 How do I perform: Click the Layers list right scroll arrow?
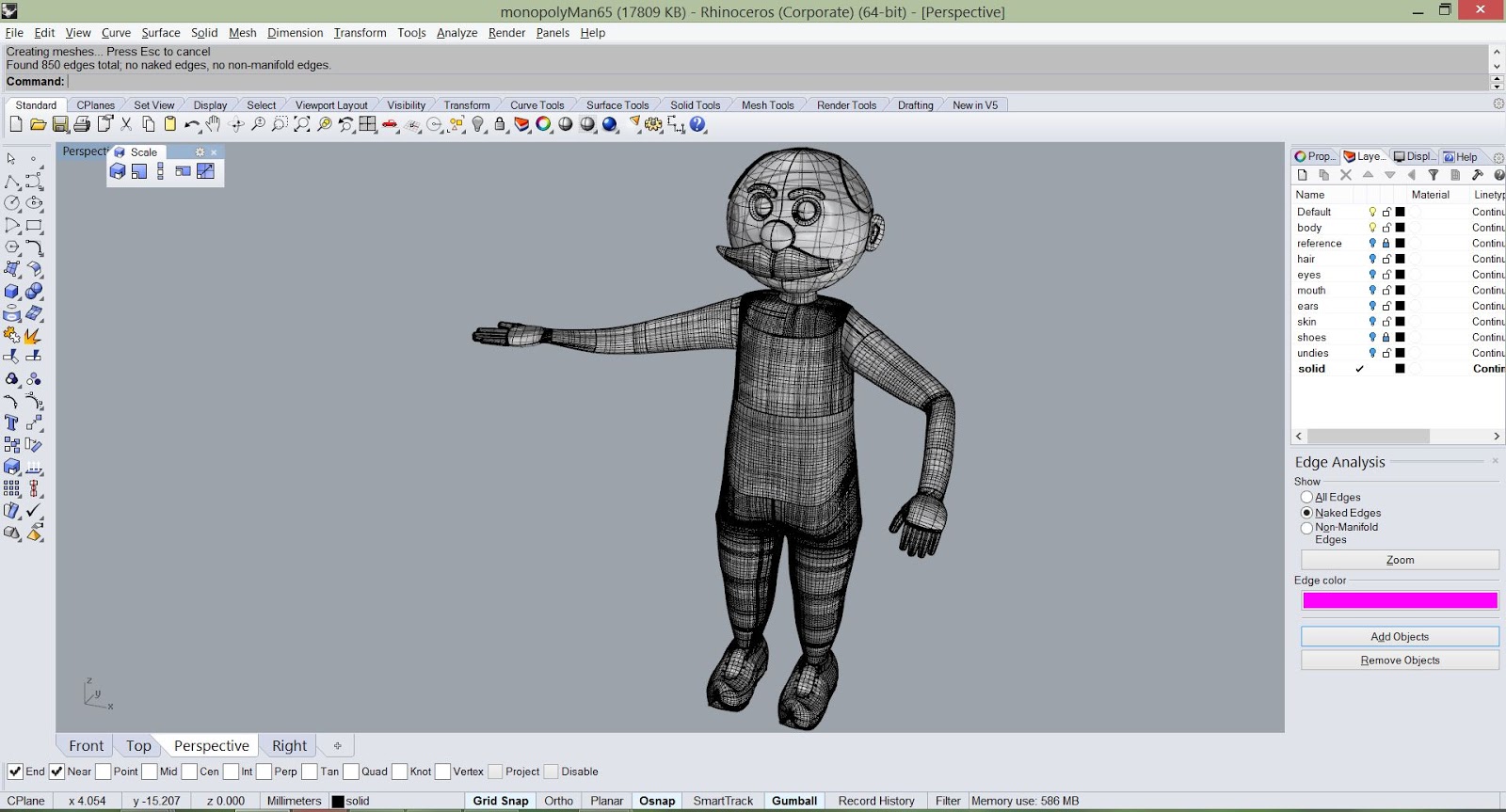1497,437
